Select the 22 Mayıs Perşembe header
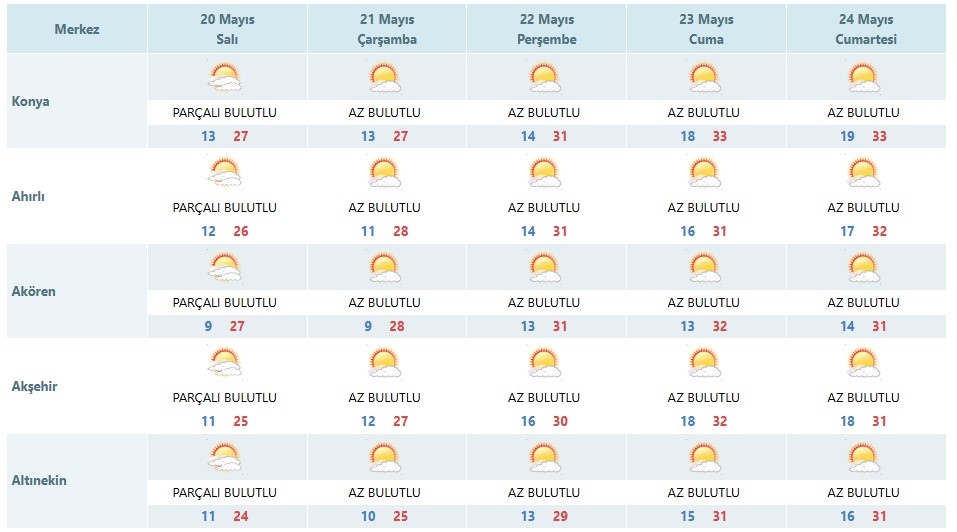 (x=545, y=29)
